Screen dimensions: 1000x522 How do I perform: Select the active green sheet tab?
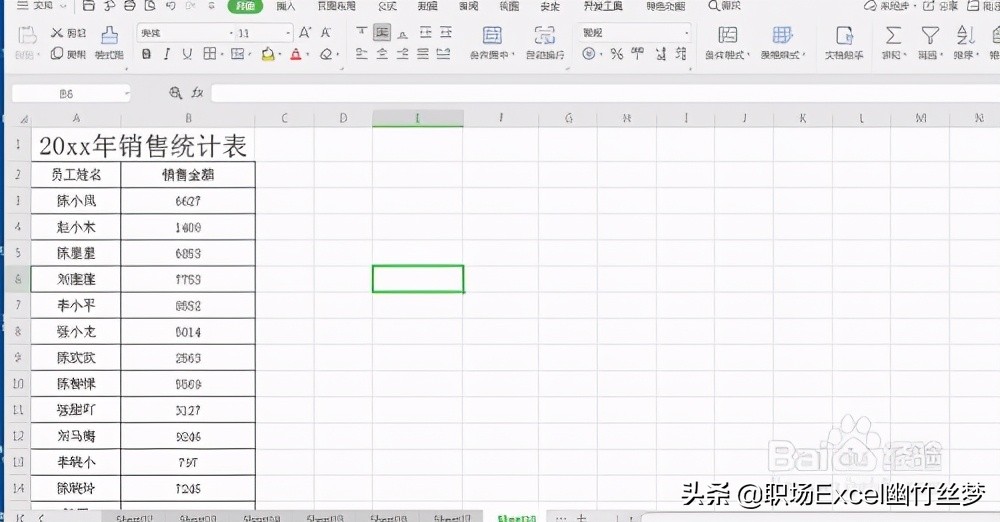[516, 518]
